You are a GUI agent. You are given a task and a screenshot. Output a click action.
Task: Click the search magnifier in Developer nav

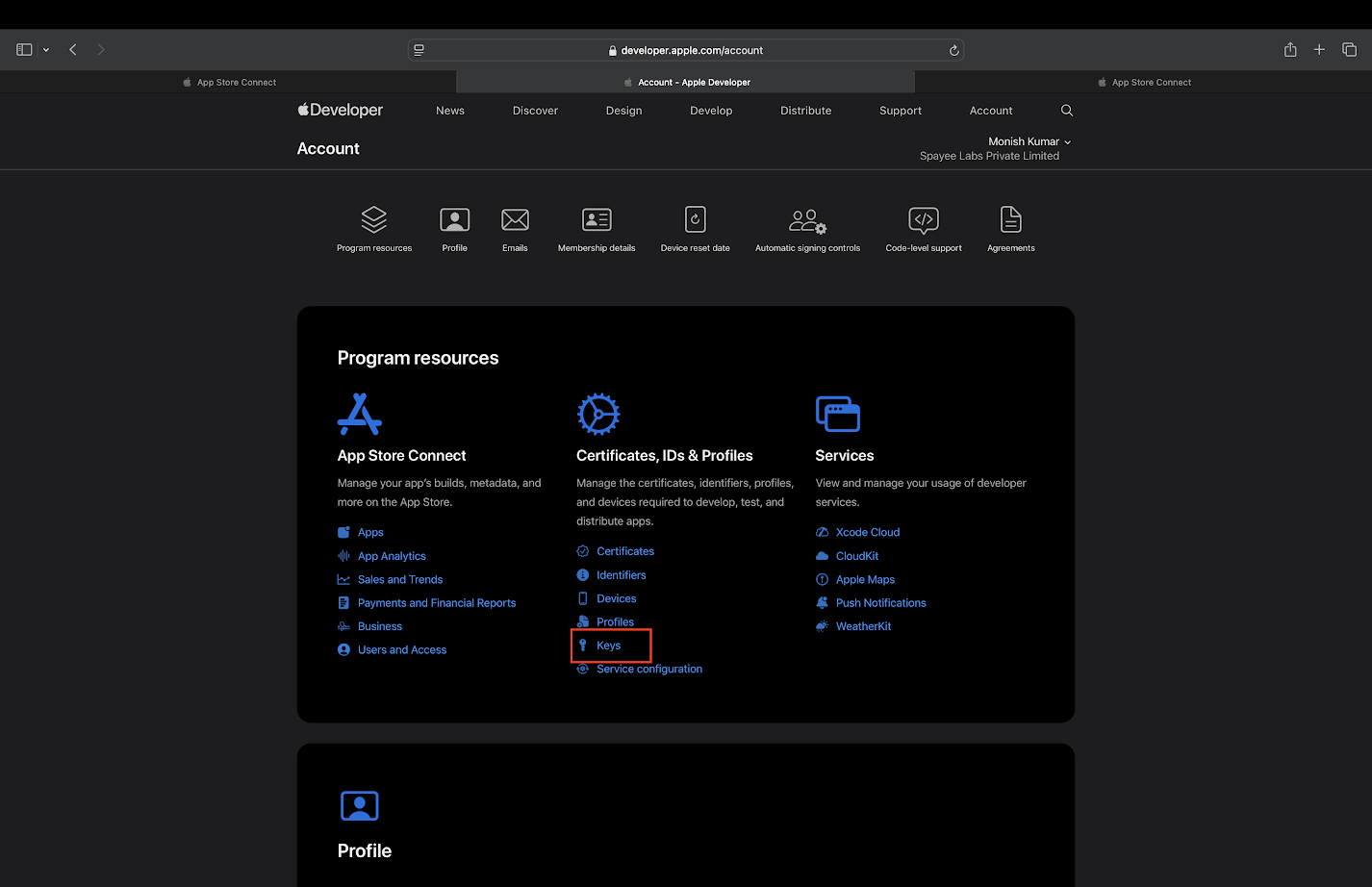[x=1066, y=111]
